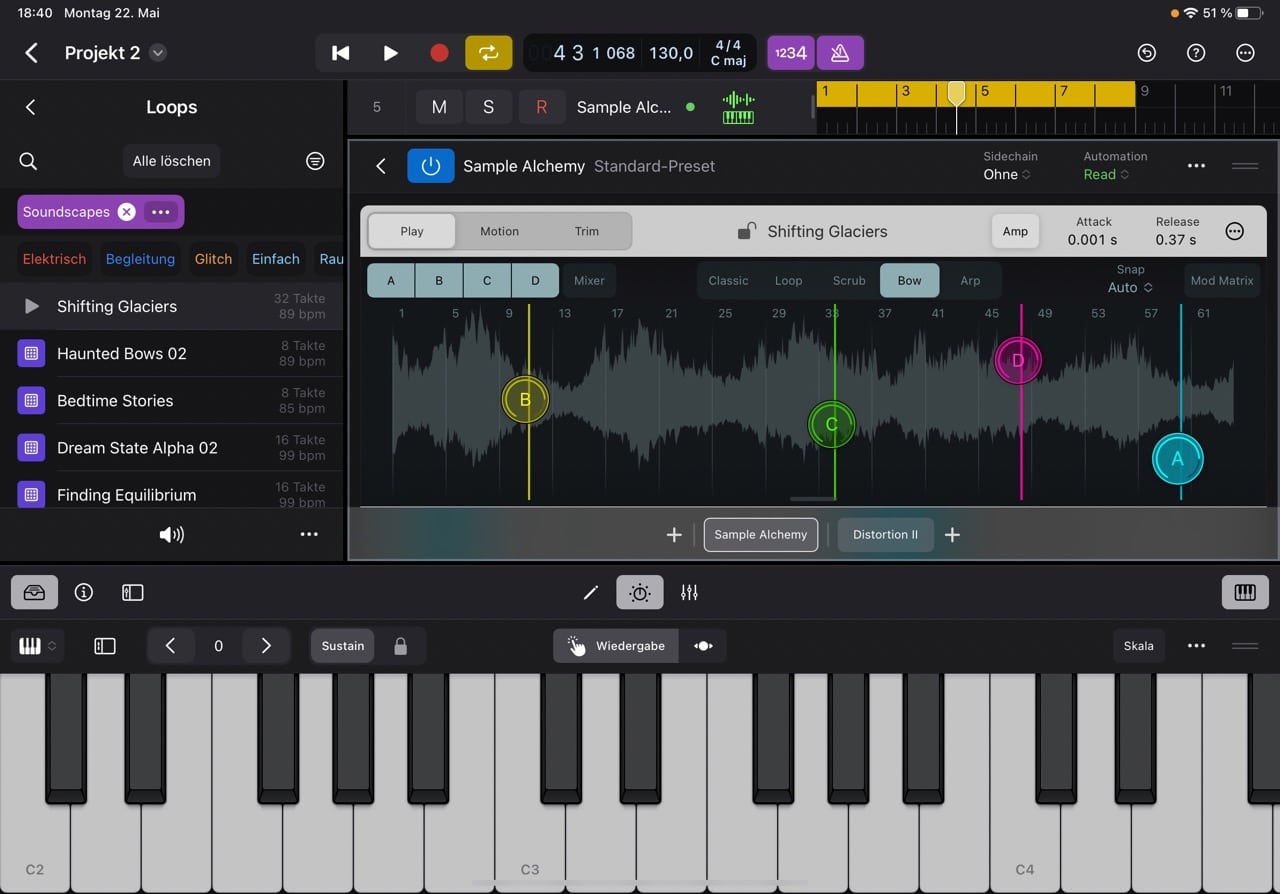
Task: Select the Arp play mode
Action: [970, 281]
